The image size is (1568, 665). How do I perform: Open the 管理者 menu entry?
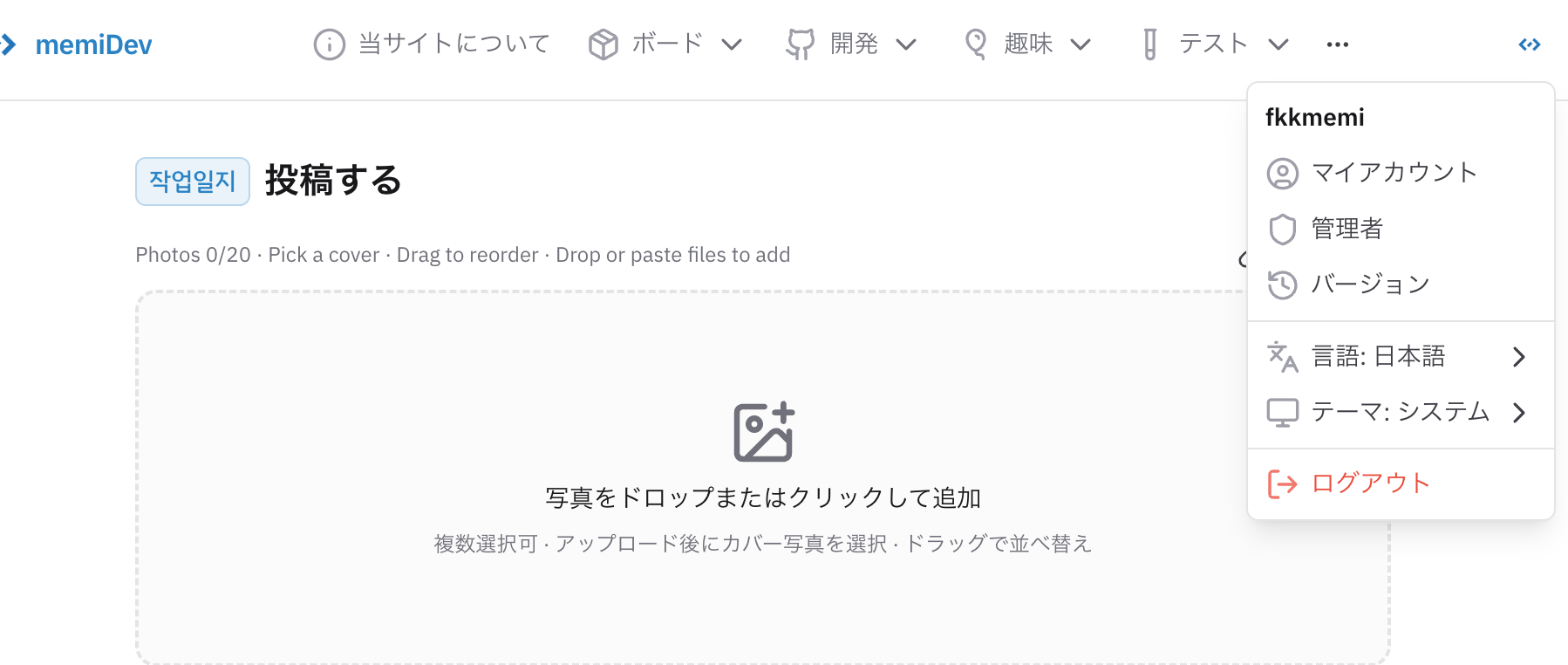(1401, 229)
